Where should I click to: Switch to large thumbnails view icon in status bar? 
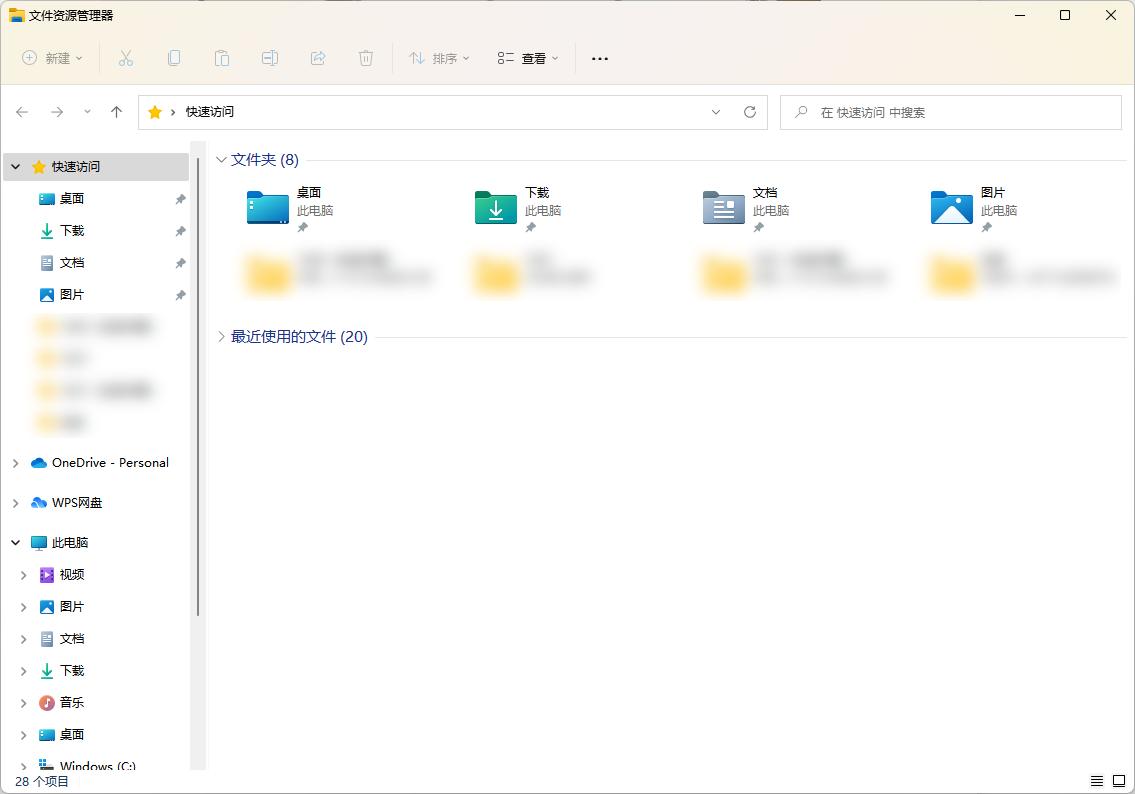1119,781
